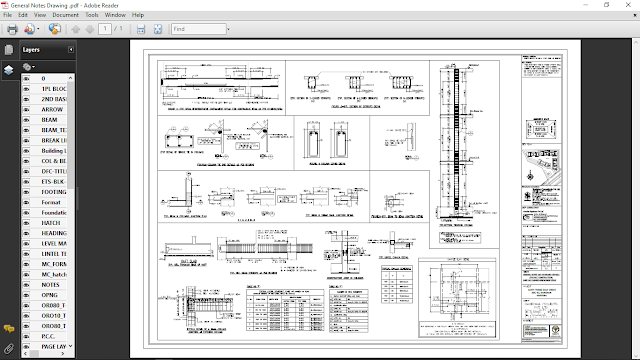Hide the ARROW layer eye icon
This screenshot has width=640, height=360.
pyautogui.click(x=27, y=109)
